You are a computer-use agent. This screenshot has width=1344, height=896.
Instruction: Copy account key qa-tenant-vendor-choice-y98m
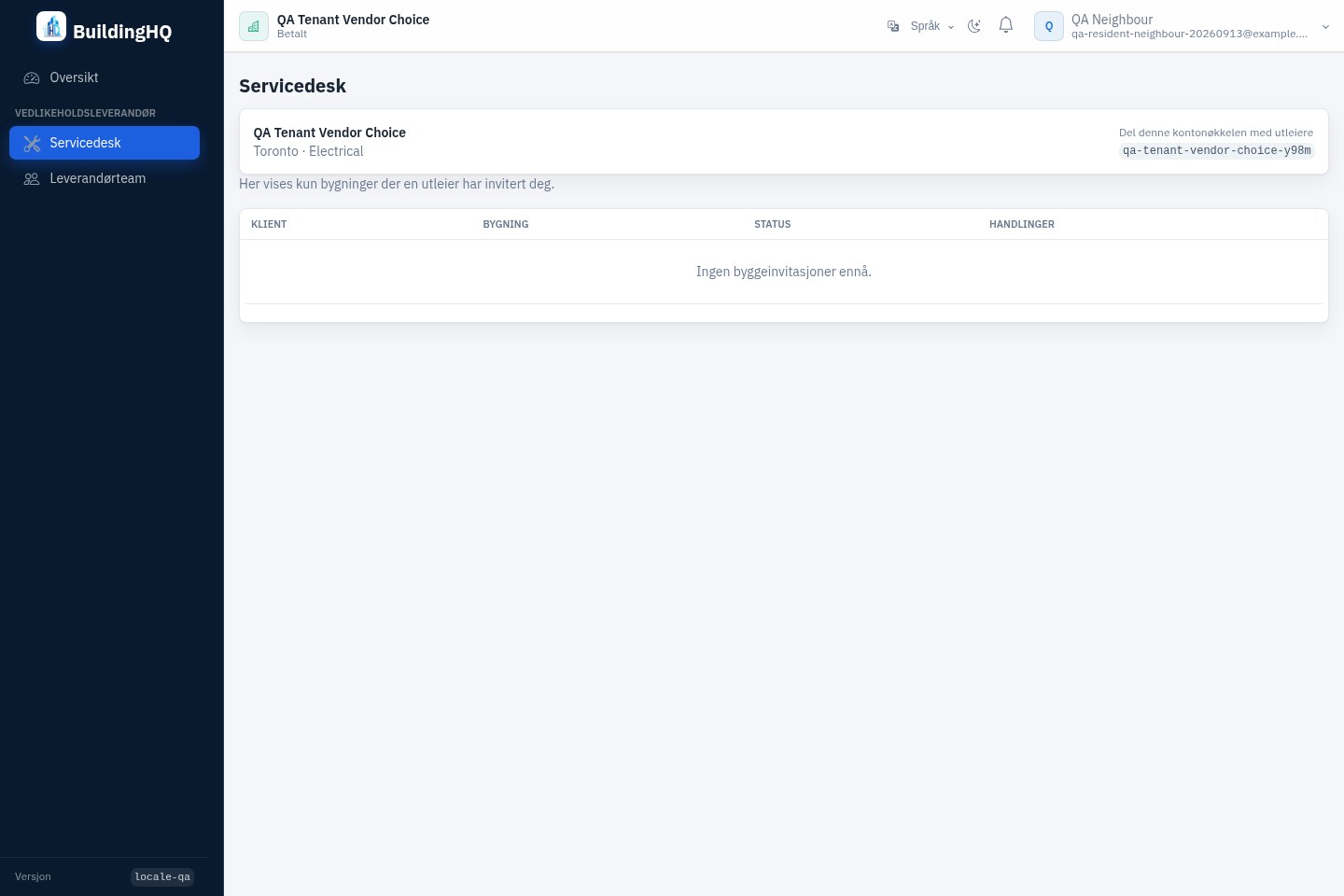click(x=1217, y=150)
